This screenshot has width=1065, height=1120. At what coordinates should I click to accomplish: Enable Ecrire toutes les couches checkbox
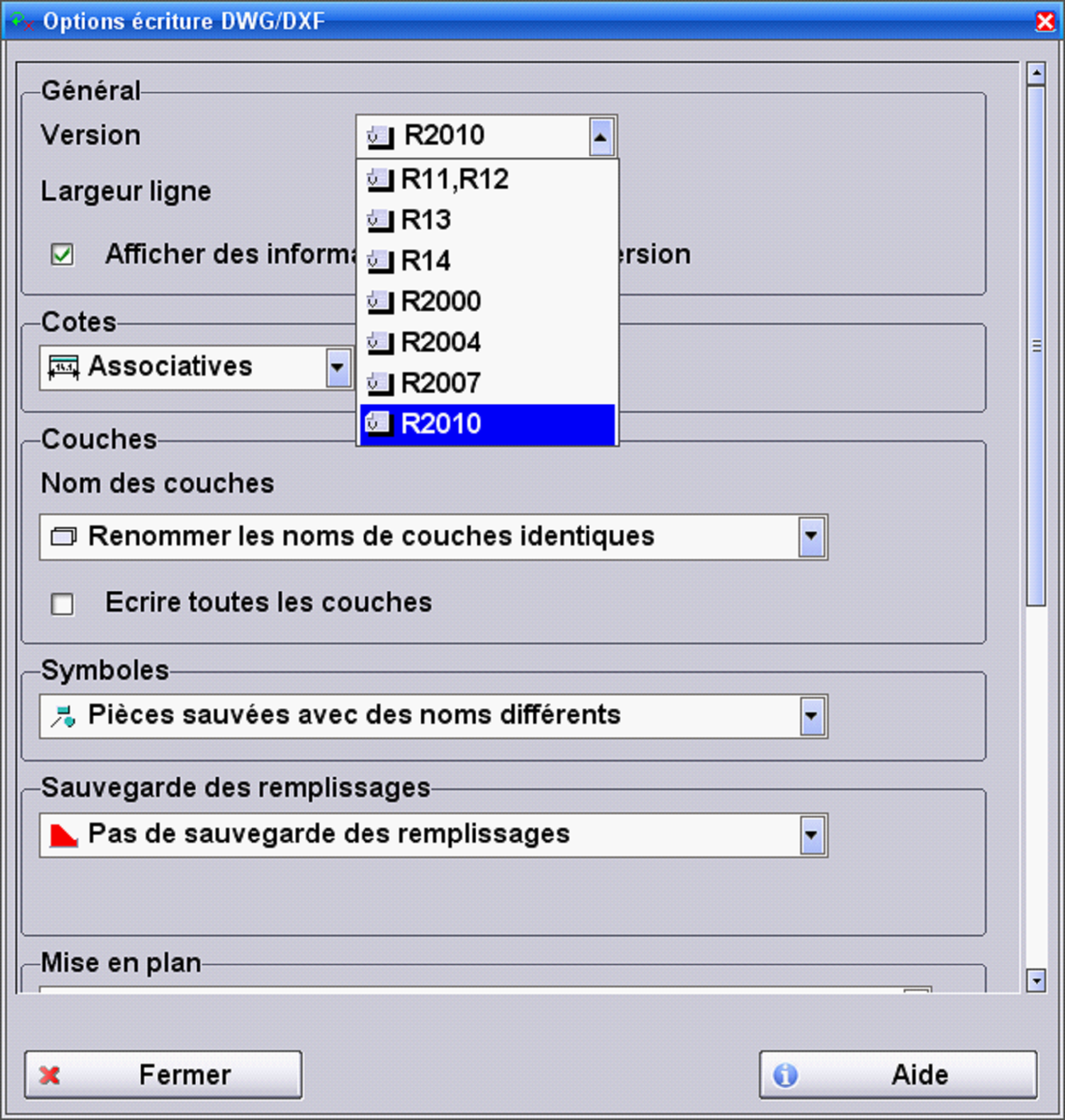coord(62,604)
